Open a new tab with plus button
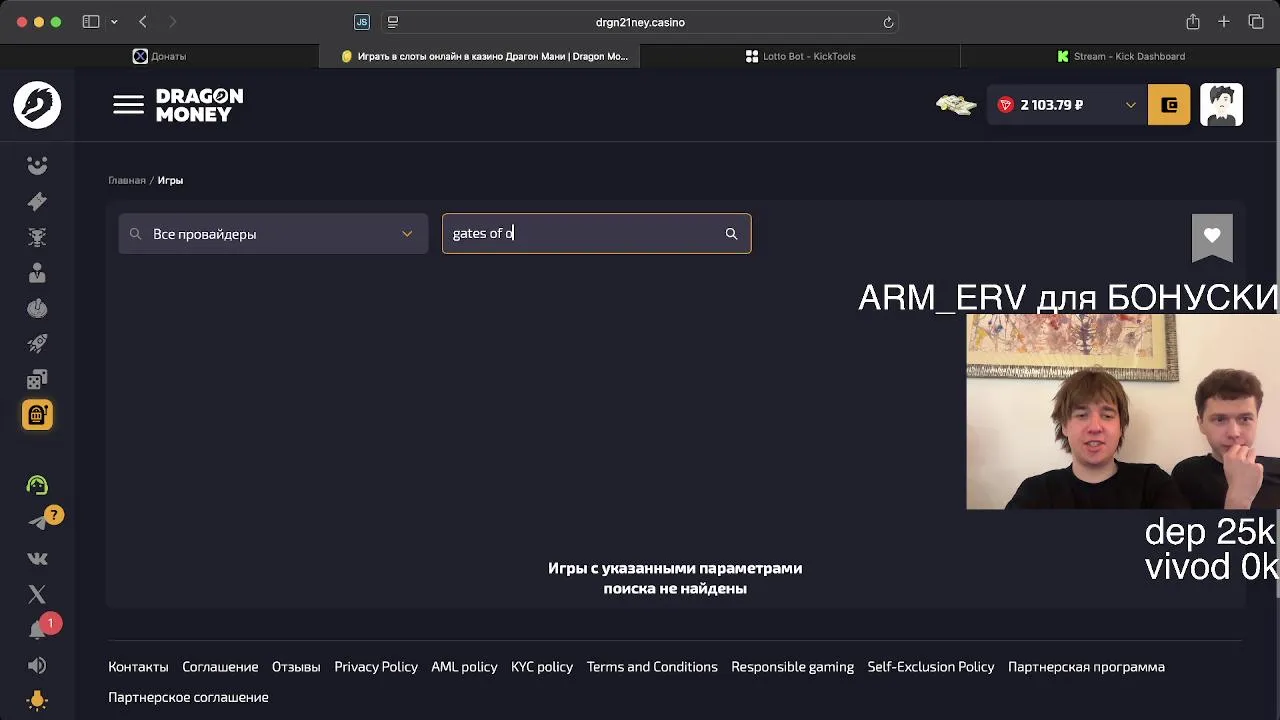The height and width of the screenshot is (720, 1280). [x=1224, y=22]
